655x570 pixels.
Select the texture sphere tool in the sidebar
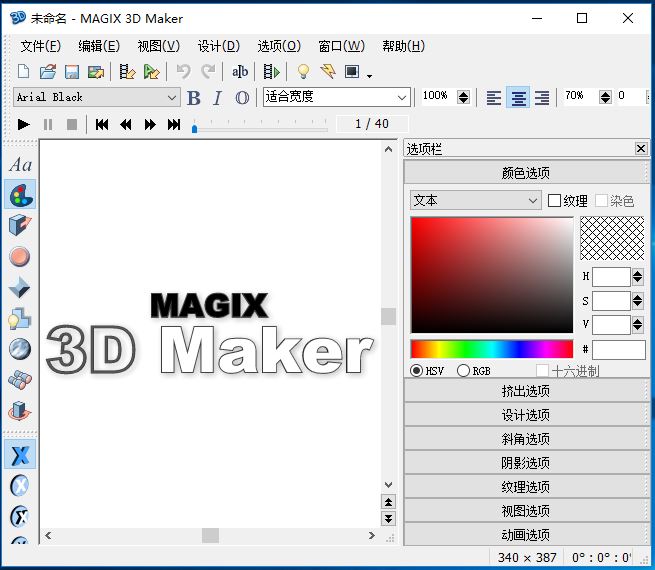[20, 349]
